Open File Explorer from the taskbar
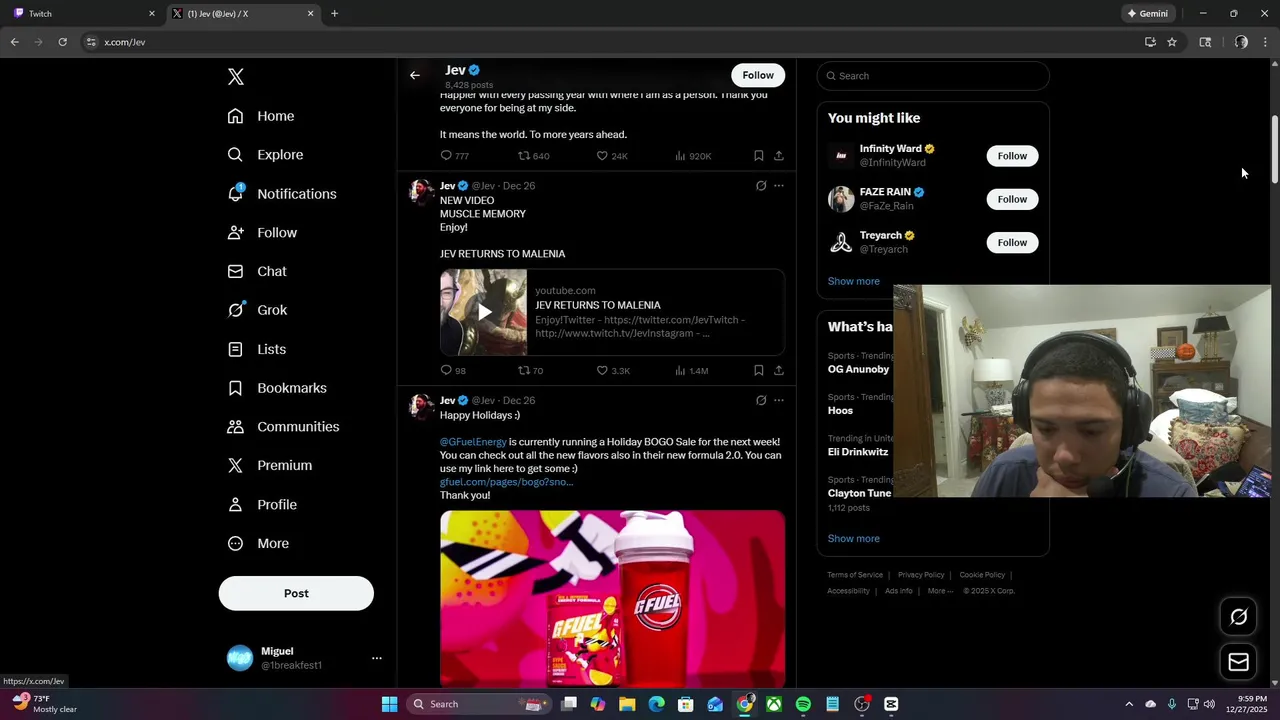 coord(627,704)
